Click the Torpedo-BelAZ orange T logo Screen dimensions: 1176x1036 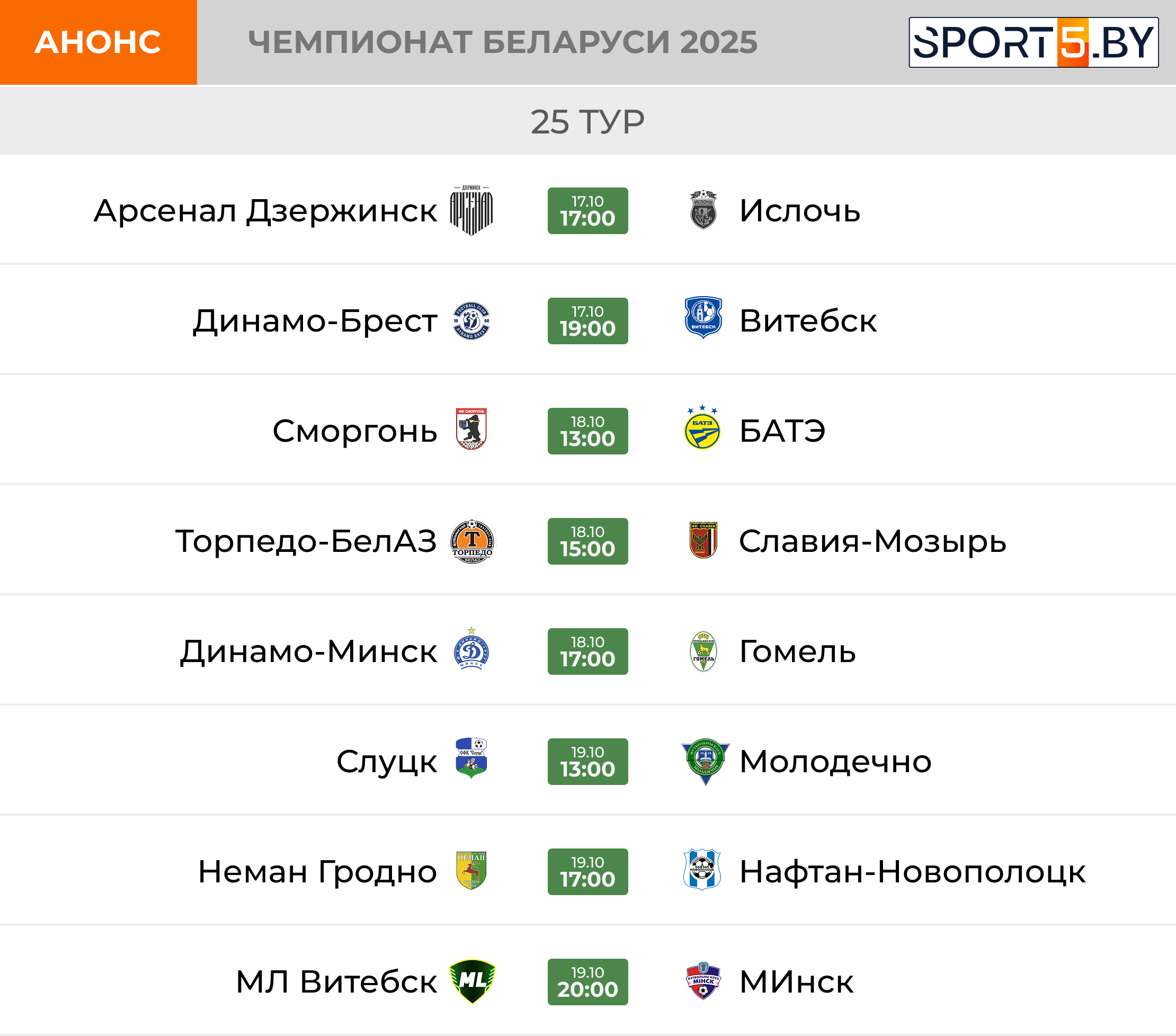(472, 541)
